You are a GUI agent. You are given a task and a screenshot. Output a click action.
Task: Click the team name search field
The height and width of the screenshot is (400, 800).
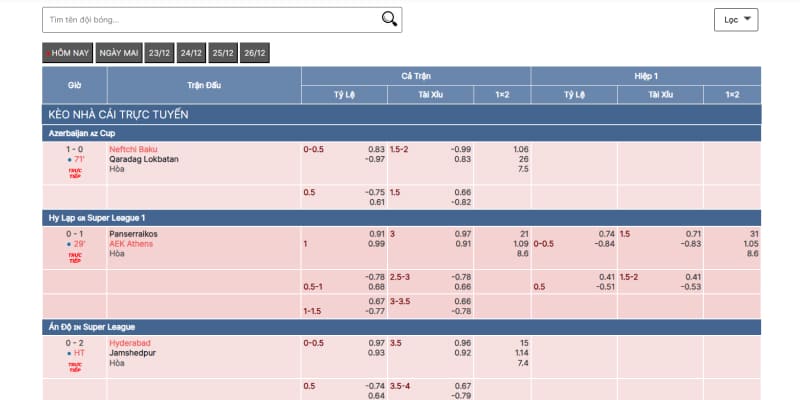point(212,19)
